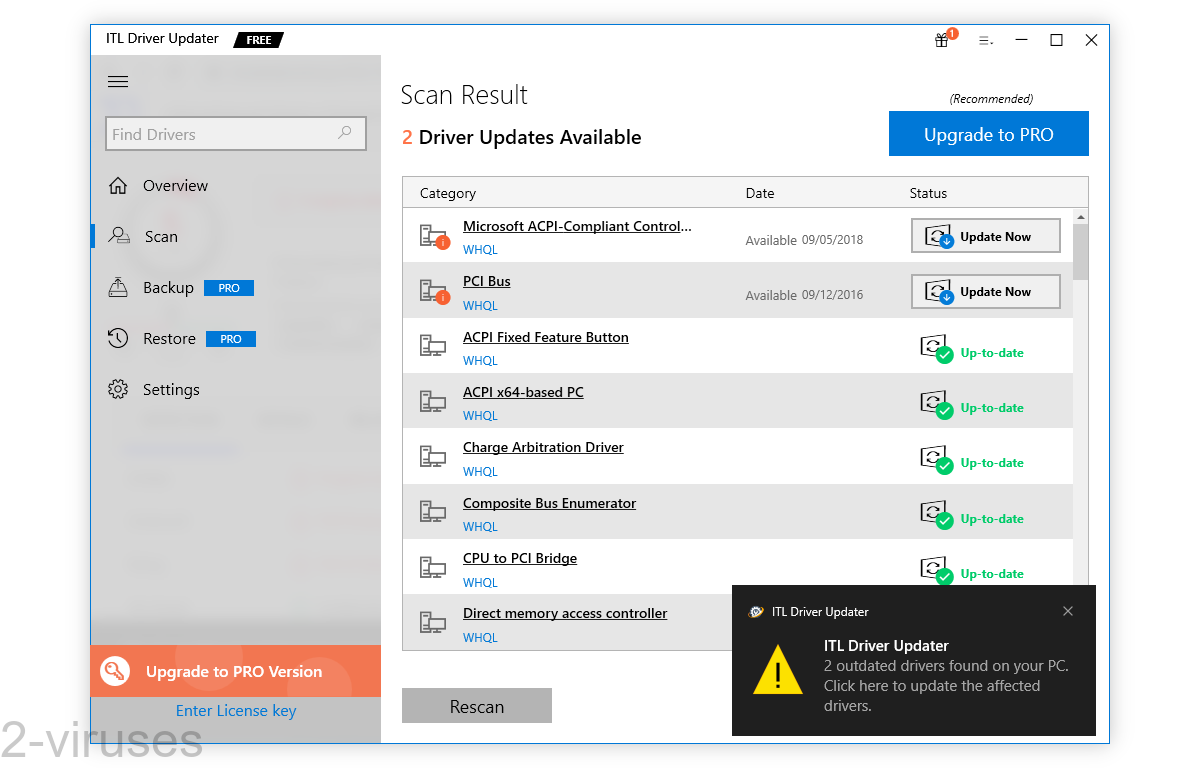Screen dimensions: 1200x768
Task: Click Available 09/05/2018 date cell
Action: [804, 240]
